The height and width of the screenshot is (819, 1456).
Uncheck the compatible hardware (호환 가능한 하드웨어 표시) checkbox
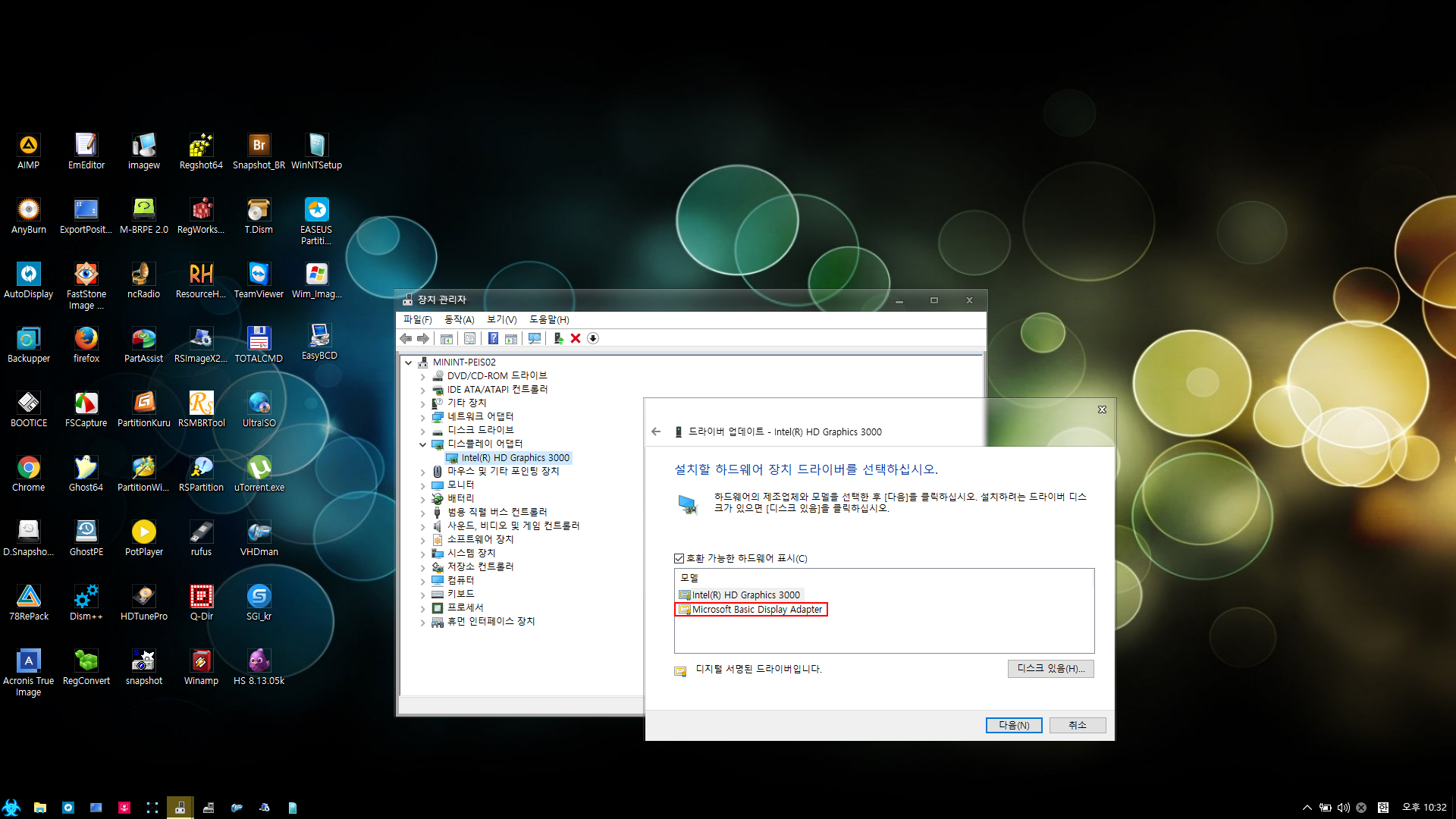pyautogui.click(x=679, y=558)
